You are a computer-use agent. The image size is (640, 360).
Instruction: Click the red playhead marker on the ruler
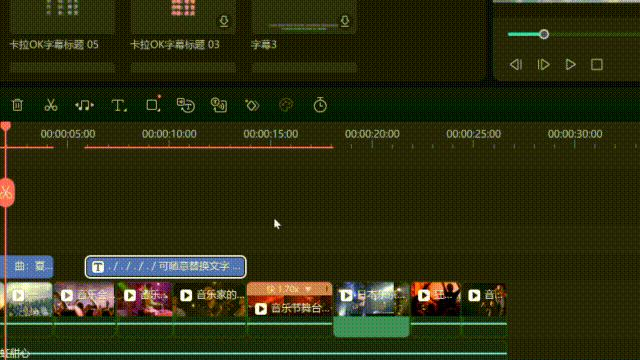click(x=5, y=127)
